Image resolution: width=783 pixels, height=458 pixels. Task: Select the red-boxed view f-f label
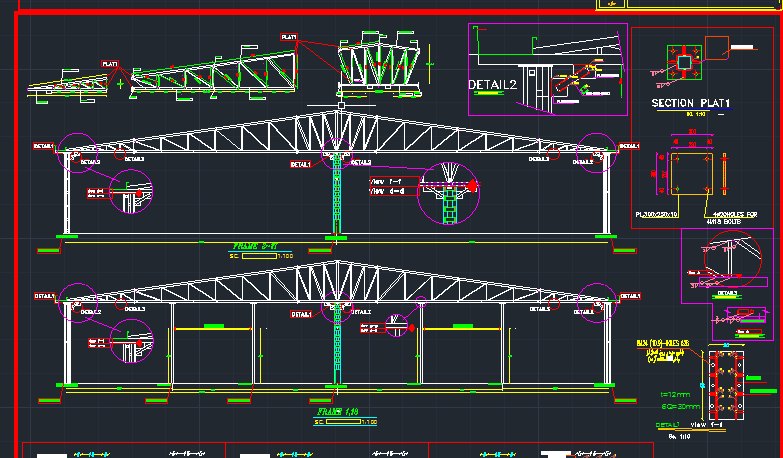click(394, 181)
